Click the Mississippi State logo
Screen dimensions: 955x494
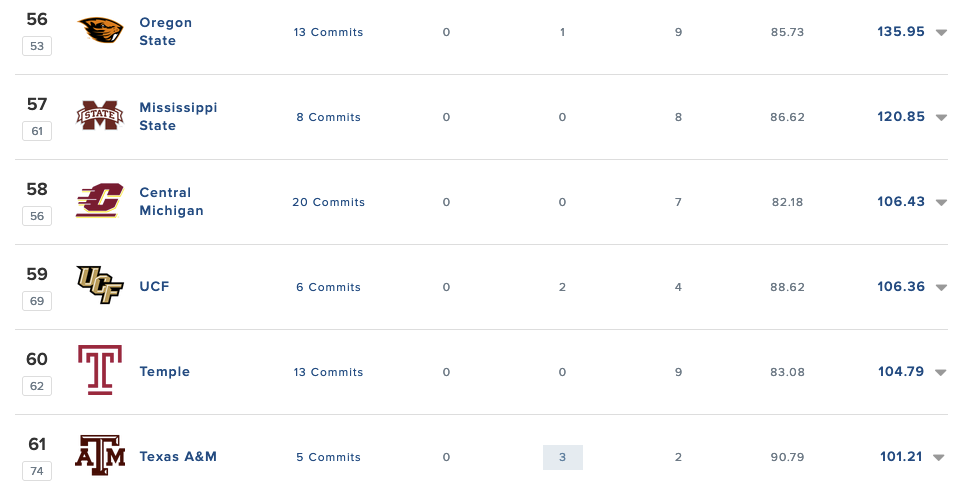point(100,117)
